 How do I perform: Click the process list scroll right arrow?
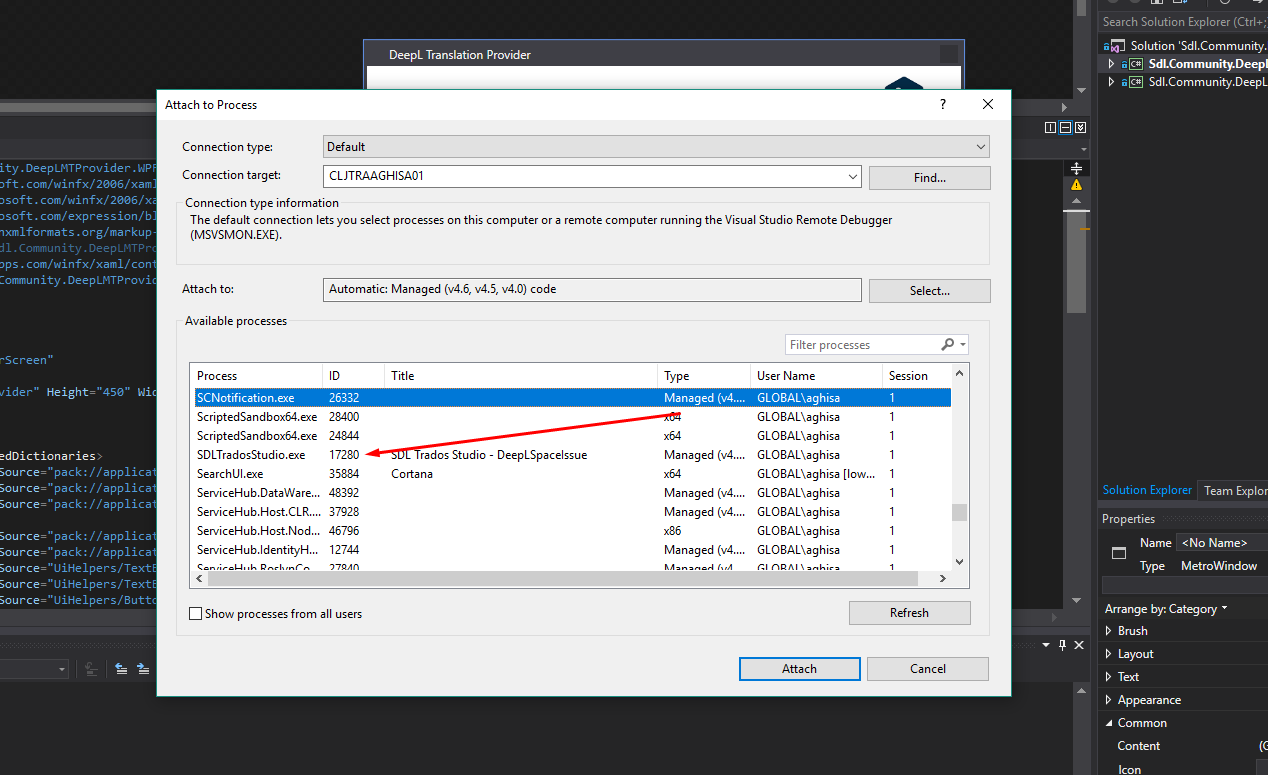pyautogui.click(x=942, y=579)
